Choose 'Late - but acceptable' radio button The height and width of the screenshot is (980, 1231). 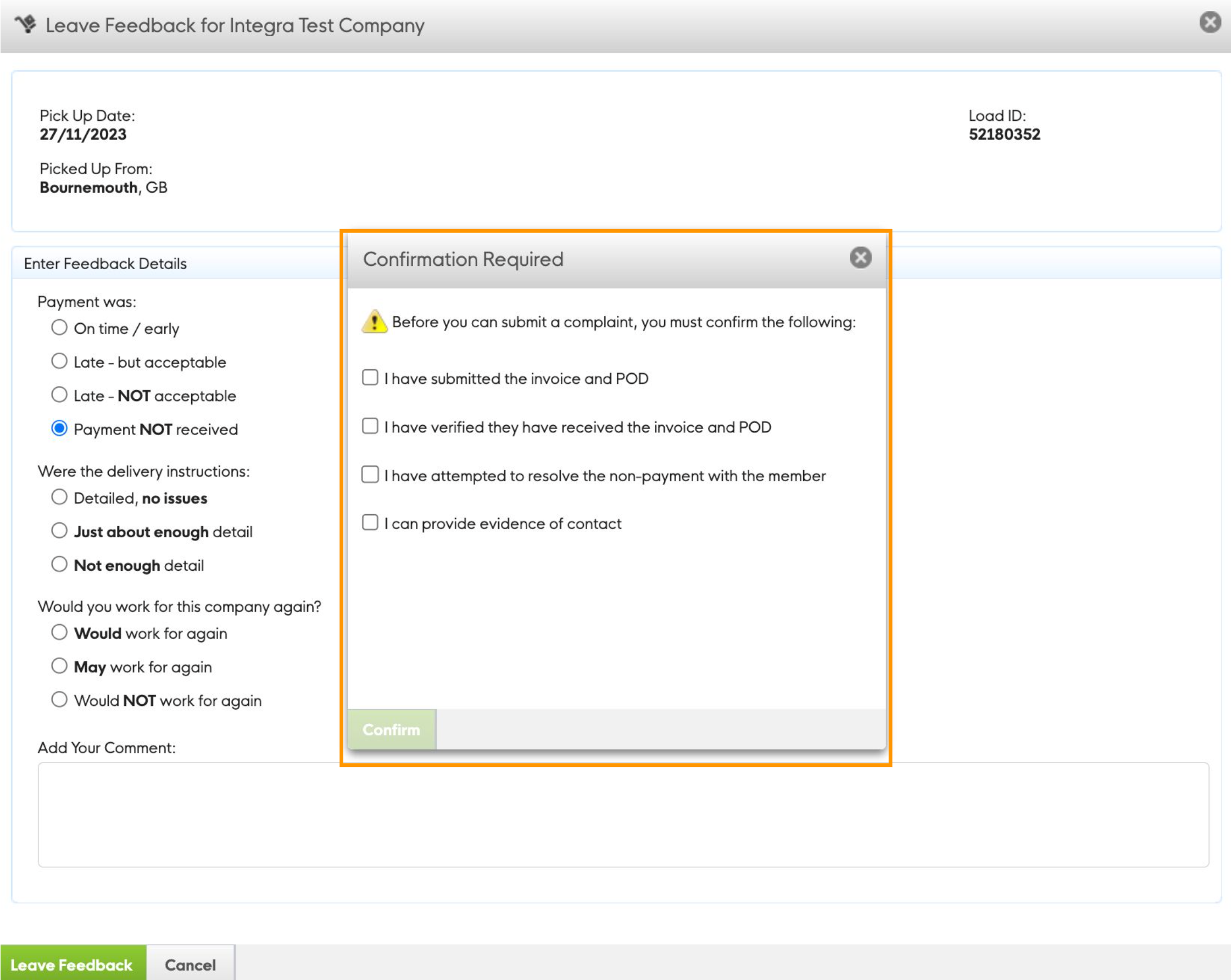click(x=59, y=361)
